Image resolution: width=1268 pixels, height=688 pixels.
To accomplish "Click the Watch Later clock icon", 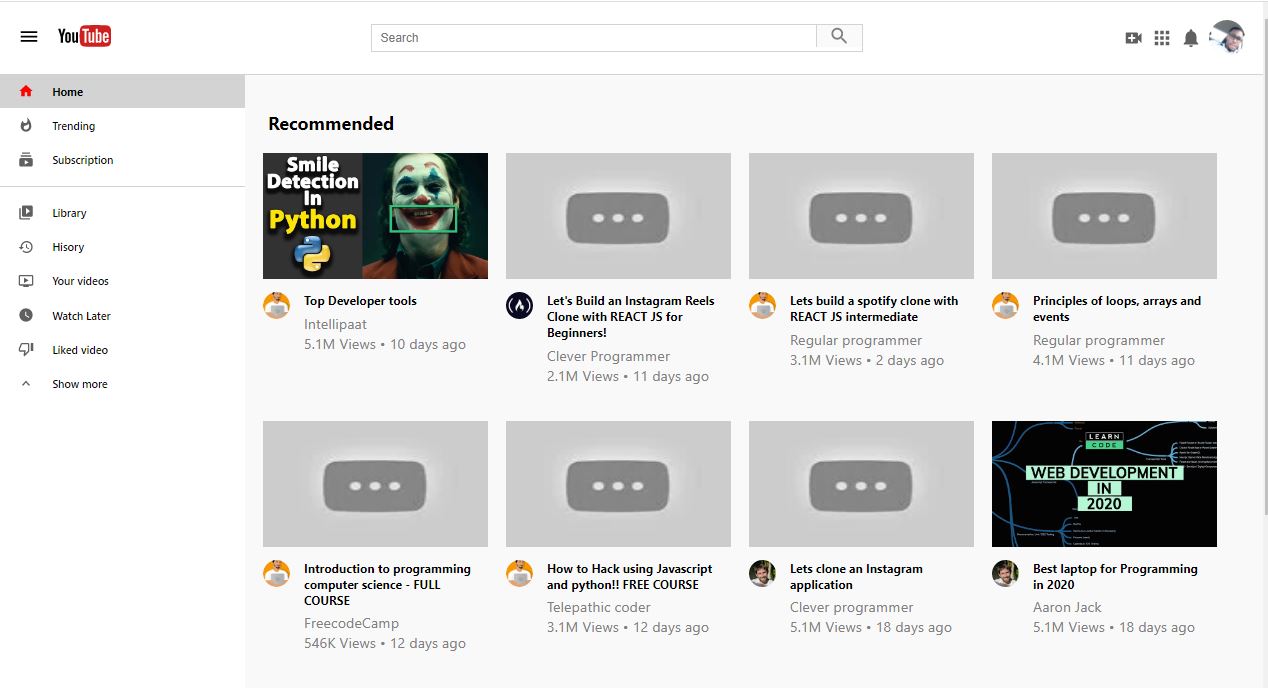I will point(26,315).
